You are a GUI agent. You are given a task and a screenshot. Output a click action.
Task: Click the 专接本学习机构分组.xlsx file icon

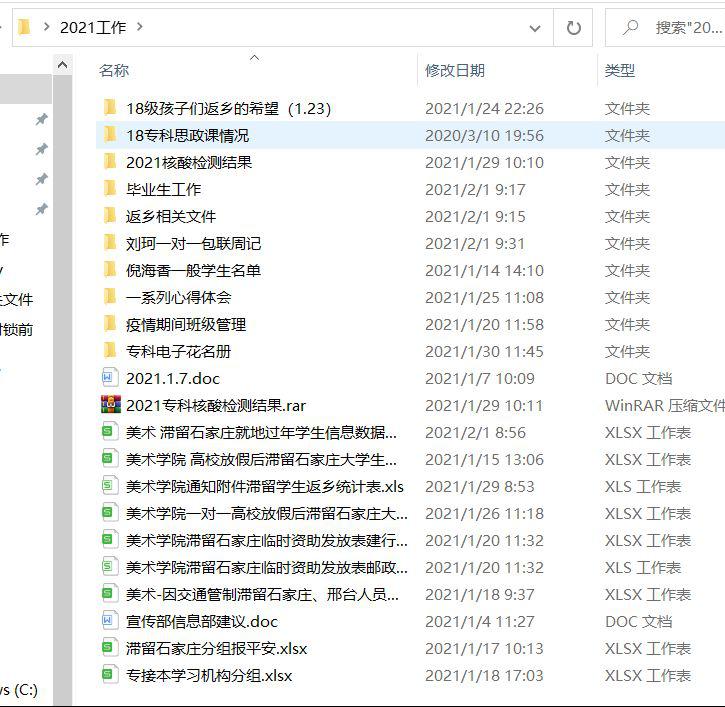pos(109,675)
